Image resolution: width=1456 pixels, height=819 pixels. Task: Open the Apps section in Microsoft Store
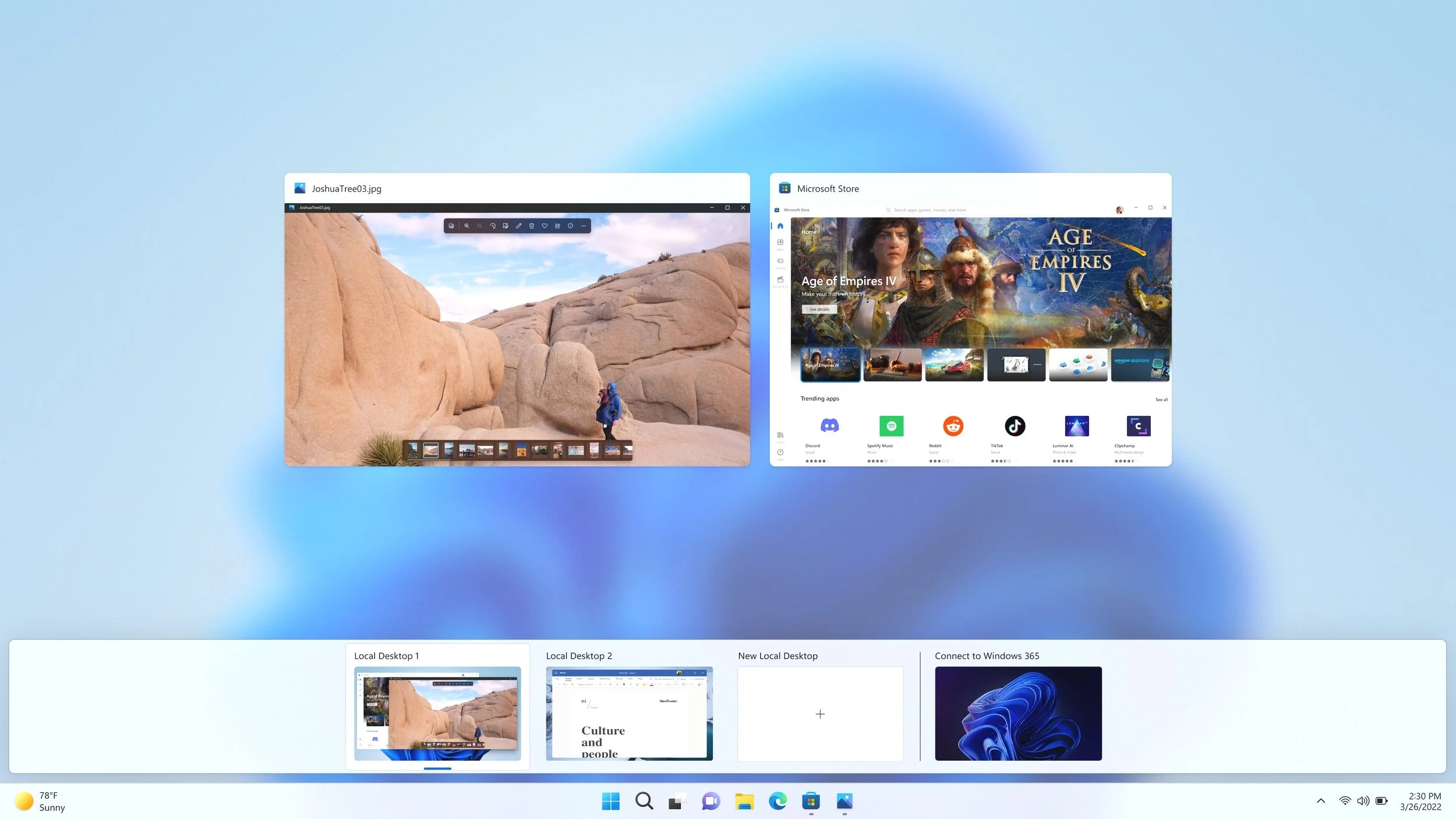coord(780,243)
